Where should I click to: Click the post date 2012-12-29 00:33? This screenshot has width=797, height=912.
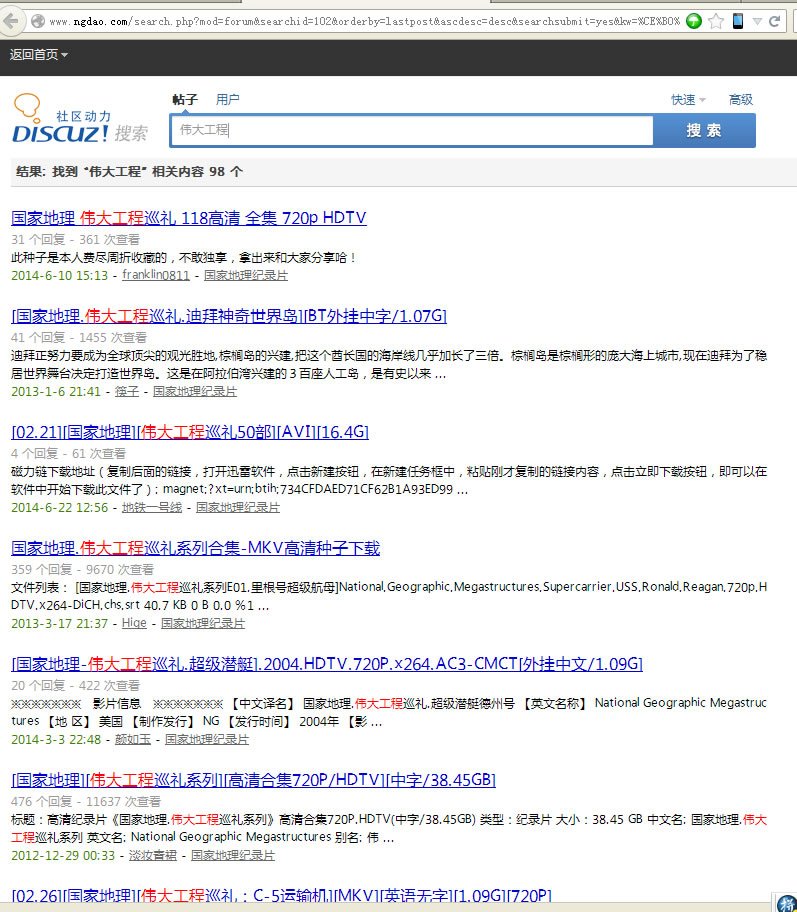(x=63, y=855)
